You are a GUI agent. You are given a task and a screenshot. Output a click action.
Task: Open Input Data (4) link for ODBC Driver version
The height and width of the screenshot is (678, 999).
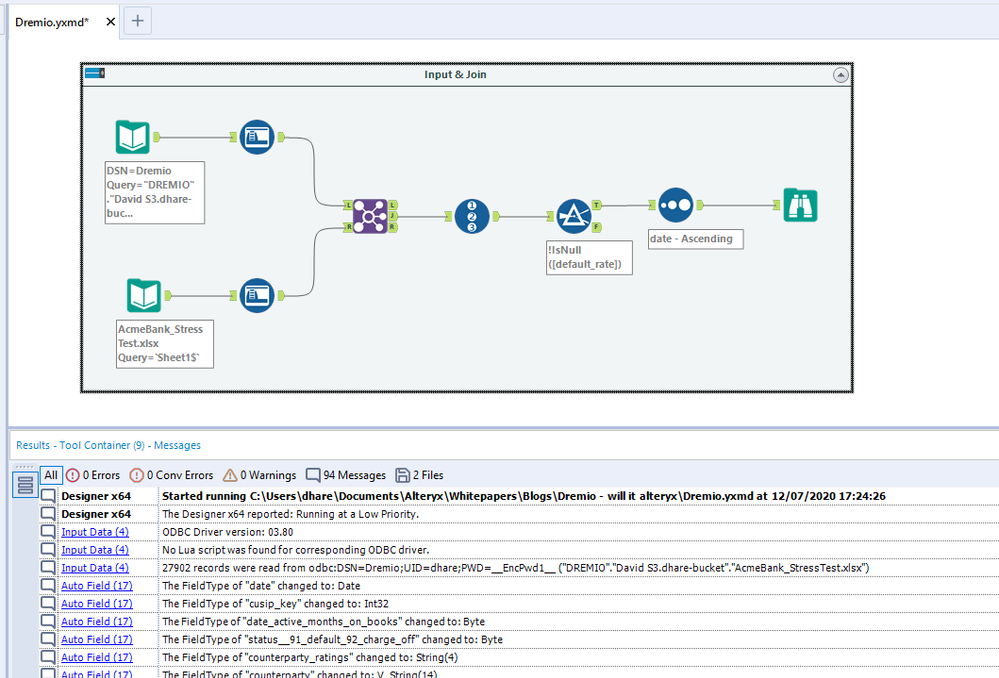pyautogui.click(x=95, y=532)
